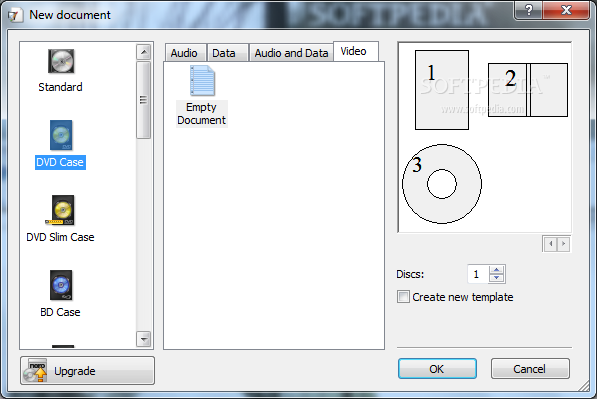Enable Create new template checkbox

pyautogui.click(x=403, y=297)
